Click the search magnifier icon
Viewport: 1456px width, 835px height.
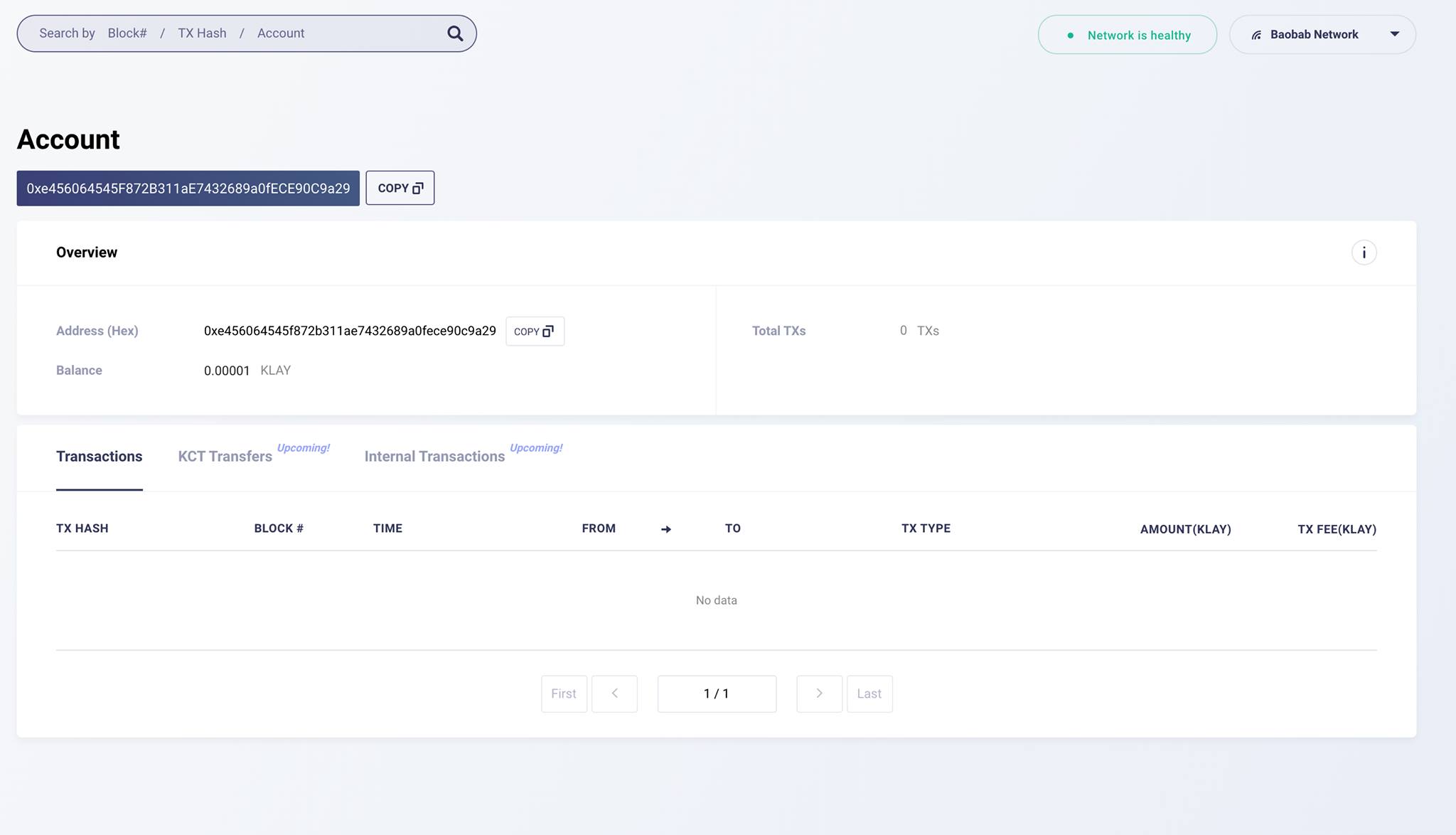(455, 33)
